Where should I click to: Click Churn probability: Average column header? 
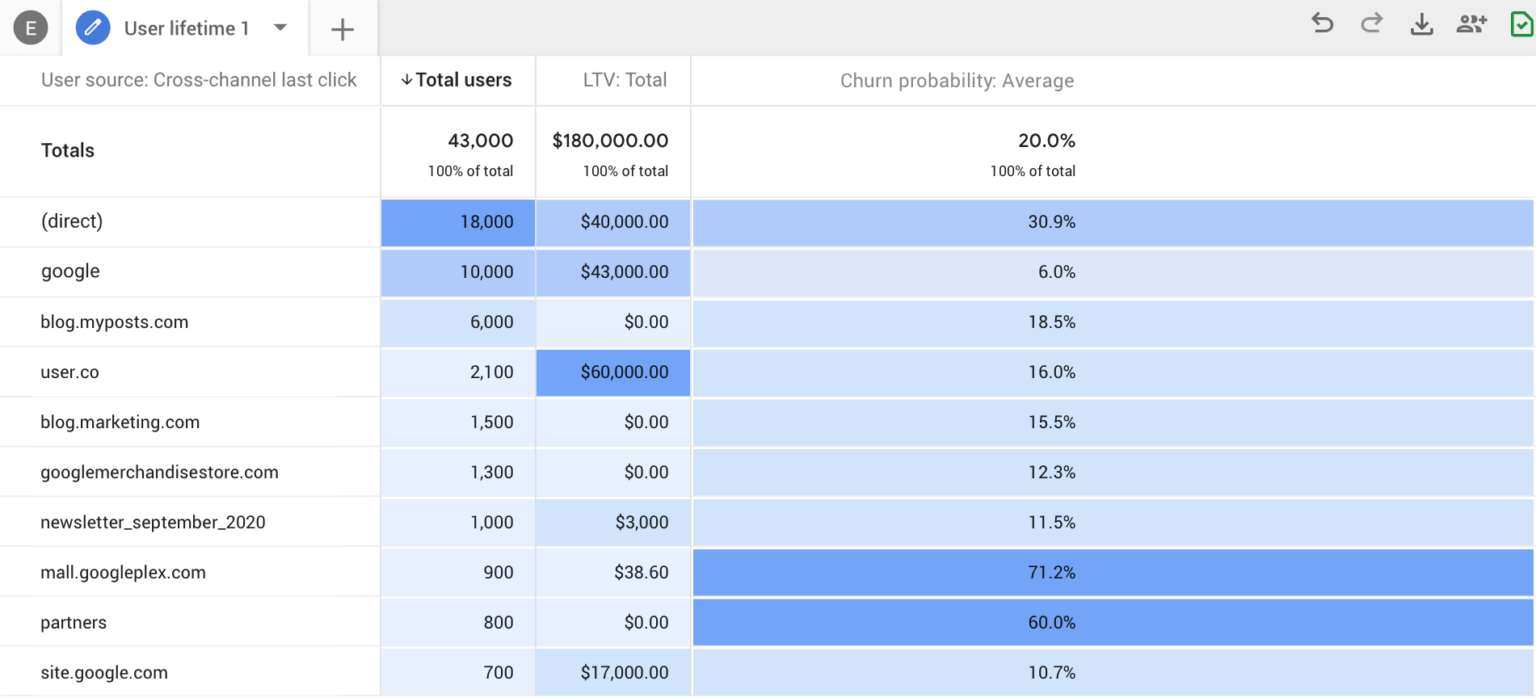957,80
